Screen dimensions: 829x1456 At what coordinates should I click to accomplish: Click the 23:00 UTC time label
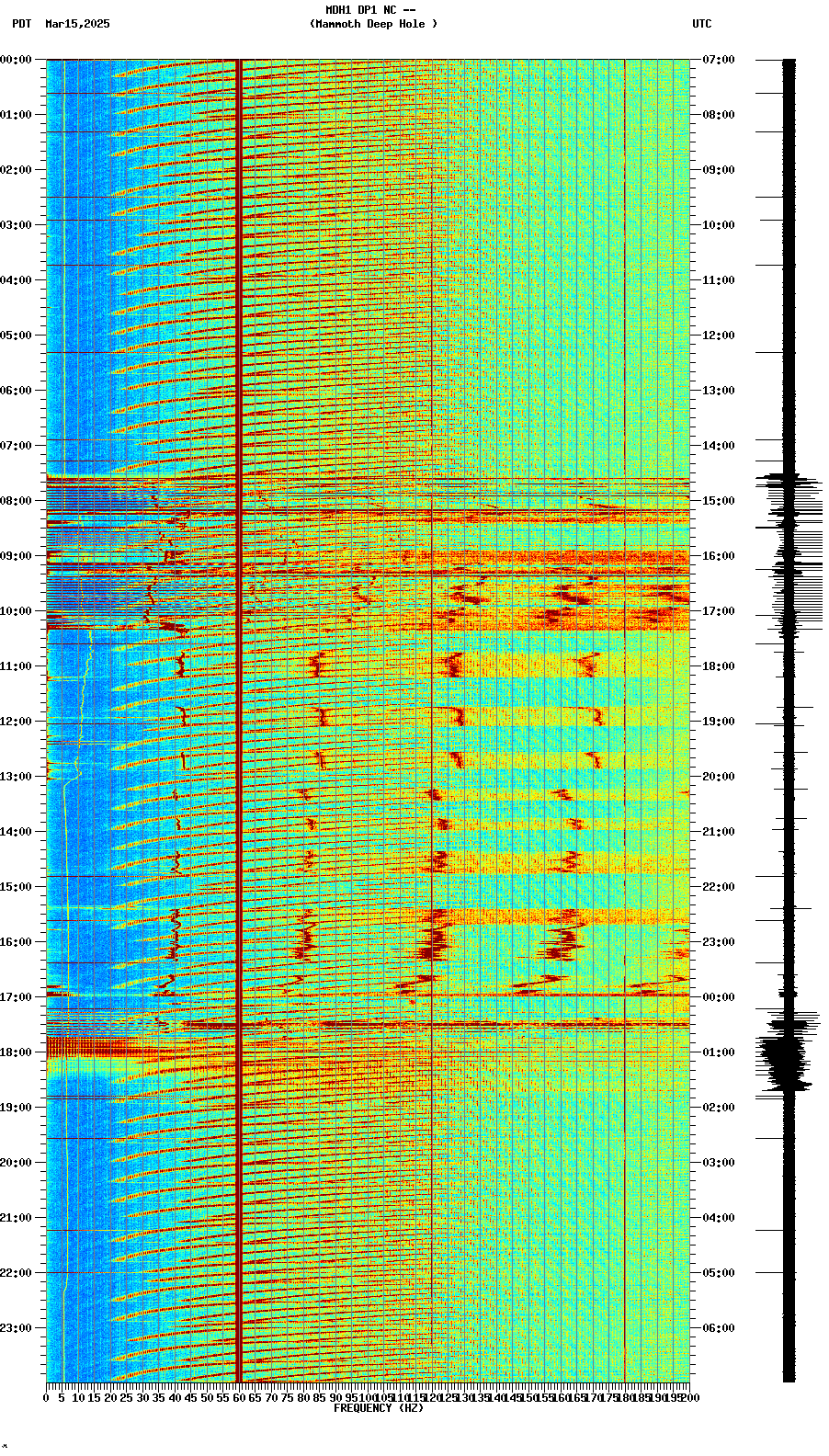(719, 942)
